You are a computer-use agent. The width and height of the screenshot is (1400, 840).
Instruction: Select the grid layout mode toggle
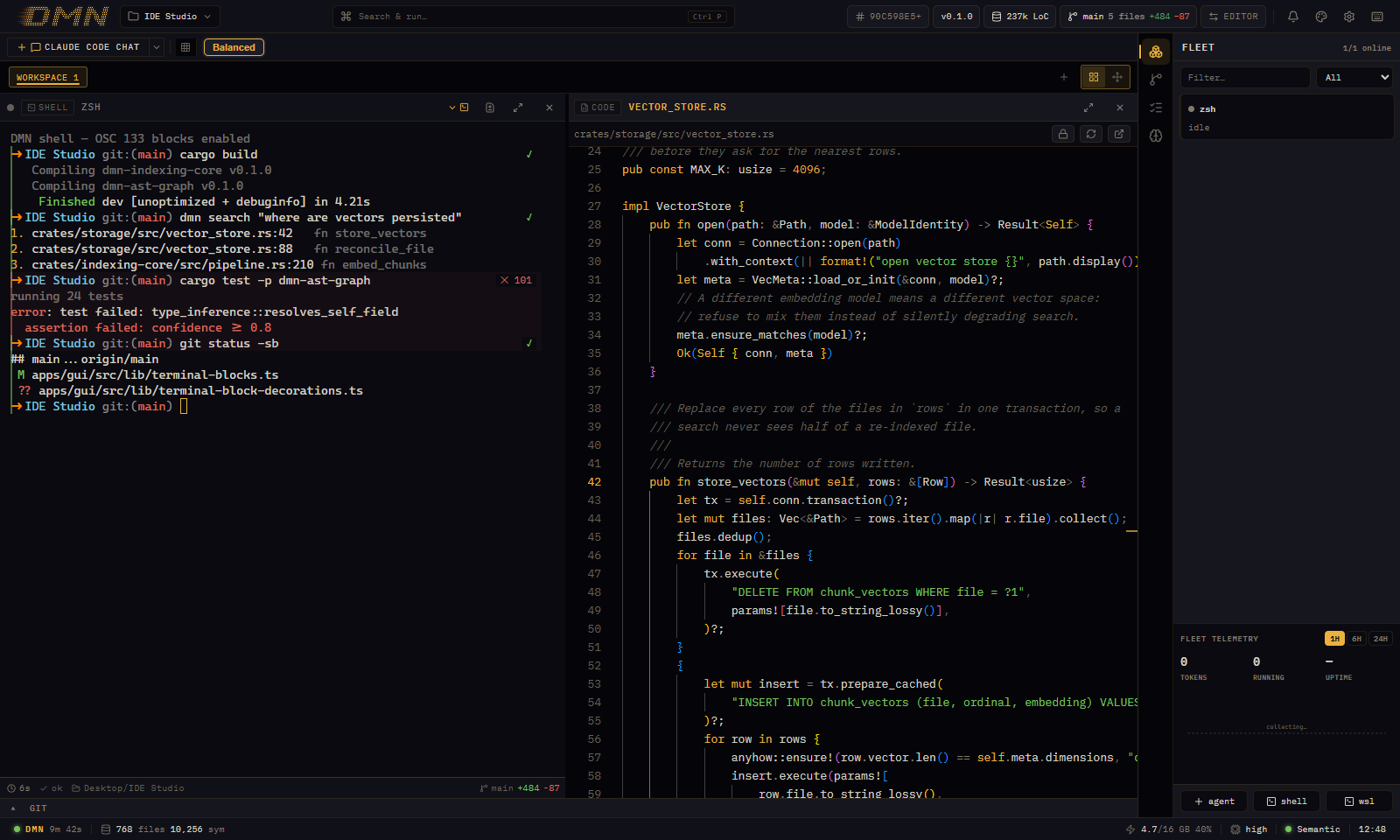[x=1094, y=77]
